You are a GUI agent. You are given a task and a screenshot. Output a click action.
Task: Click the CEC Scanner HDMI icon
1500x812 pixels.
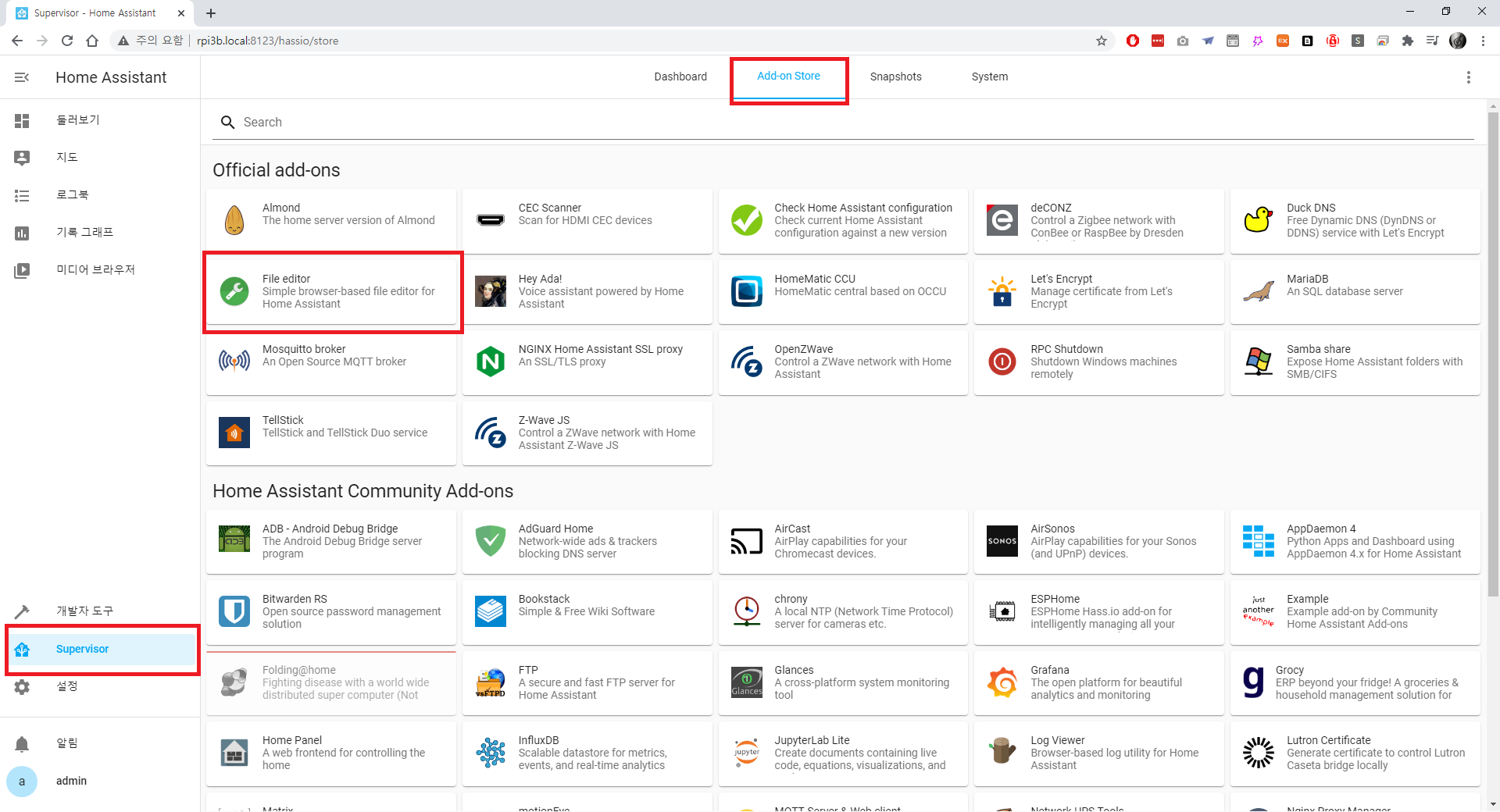pos(491,220)
